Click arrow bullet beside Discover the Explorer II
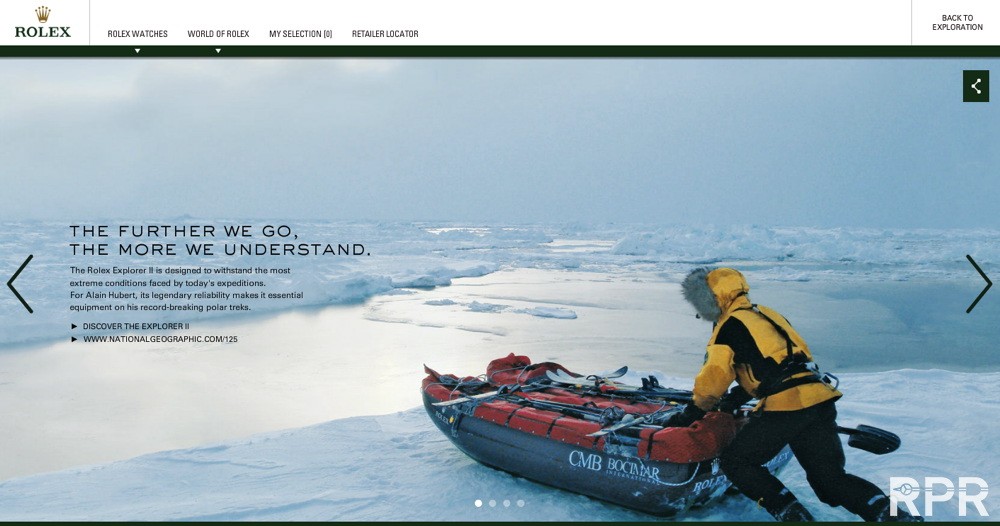1000x526 pixels. [x=74, y=326]
